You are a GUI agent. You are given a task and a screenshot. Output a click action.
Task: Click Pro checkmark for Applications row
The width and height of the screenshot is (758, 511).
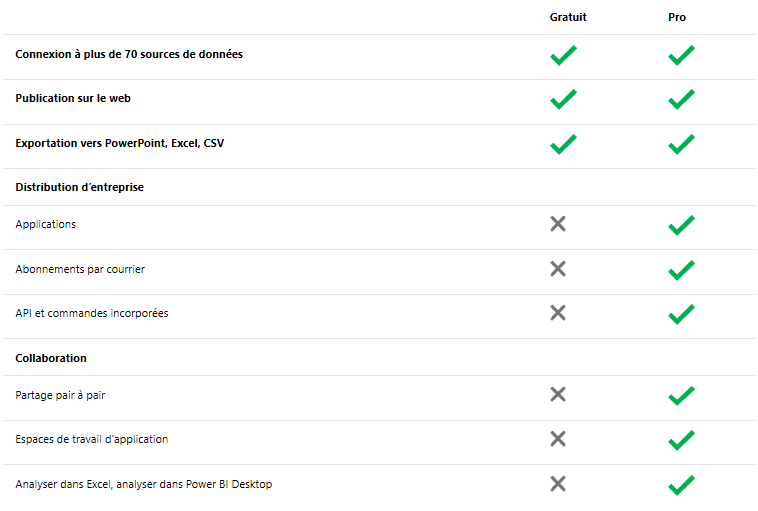[x=681, y=225]
